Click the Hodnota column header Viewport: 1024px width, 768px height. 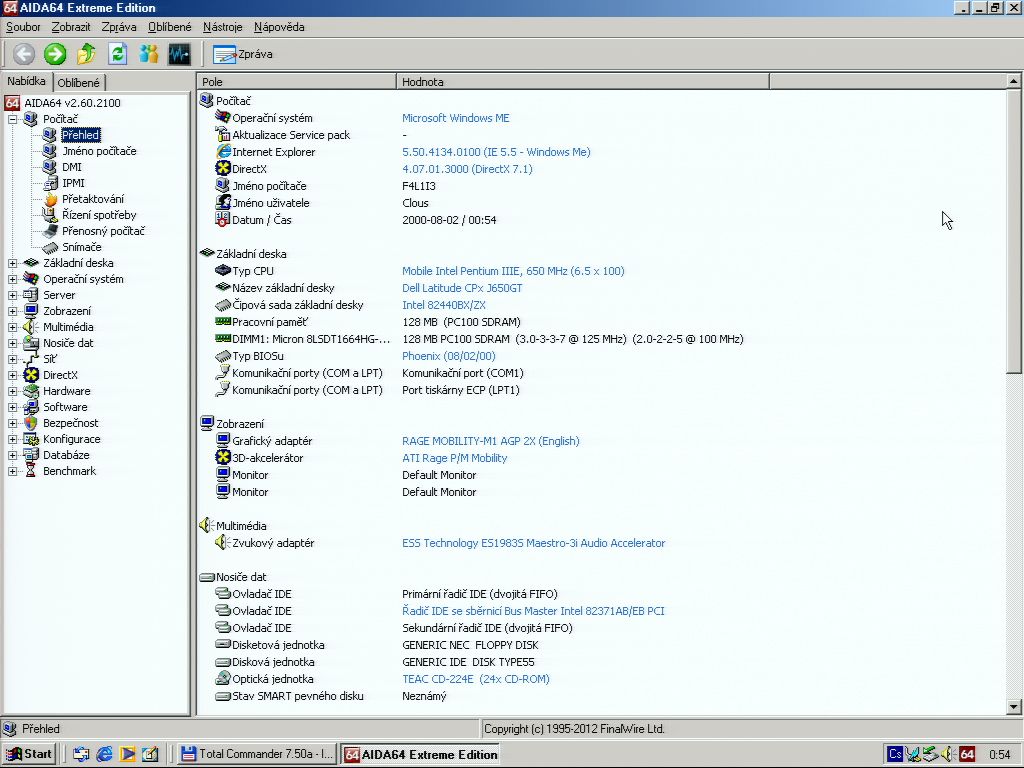(x=583, y=82)
